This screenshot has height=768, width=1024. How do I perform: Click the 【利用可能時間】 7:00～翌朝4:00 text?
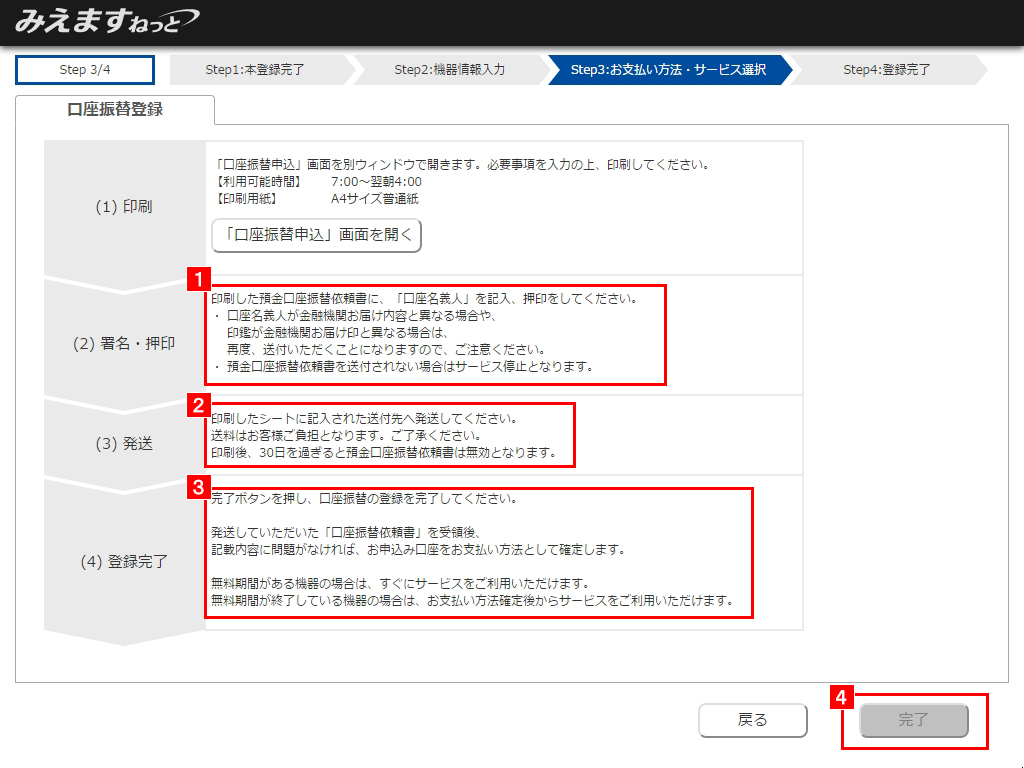319,182
